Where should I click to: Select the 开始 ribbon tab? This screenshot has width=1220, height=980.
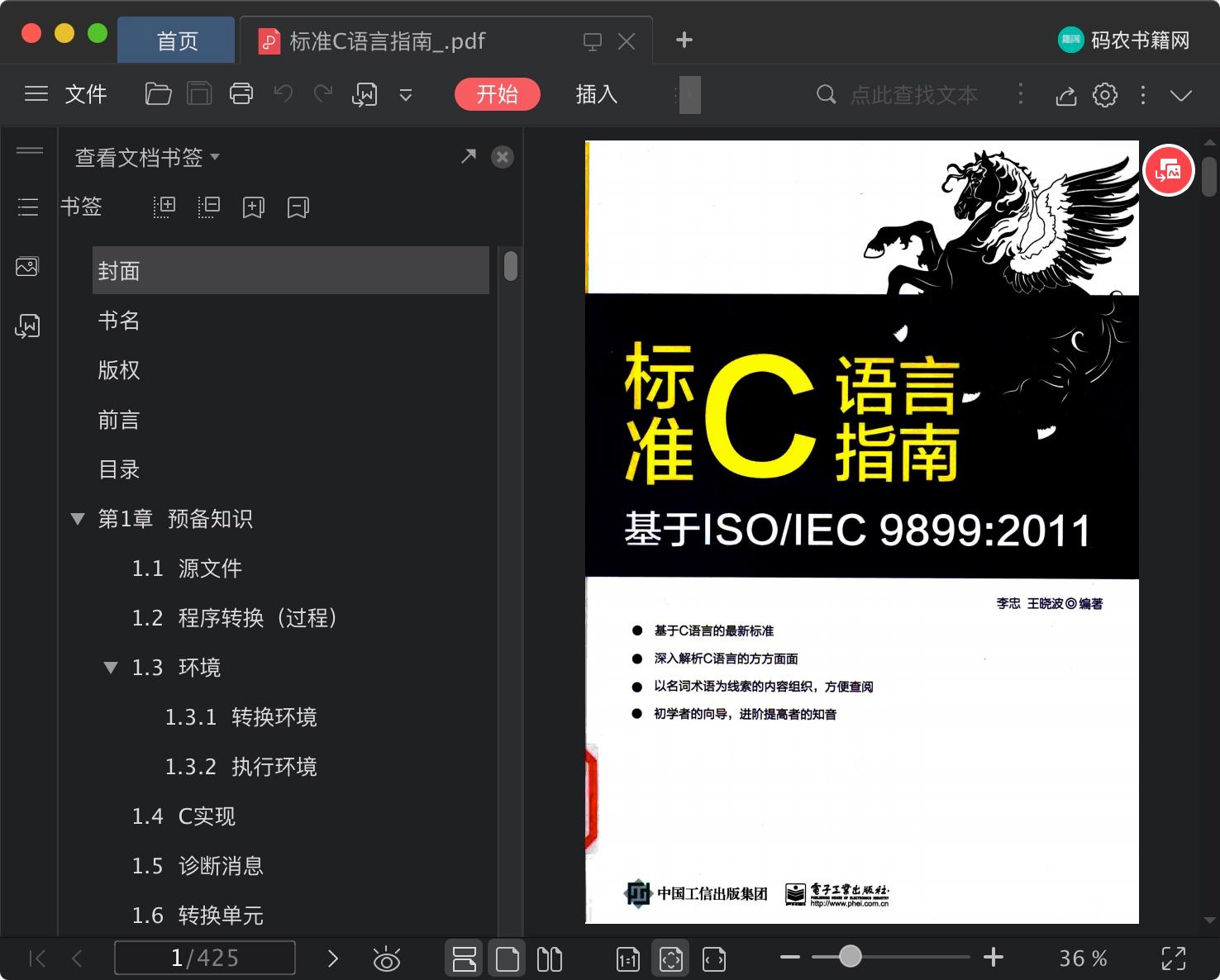pyautogui.click(x=497, y=94)
